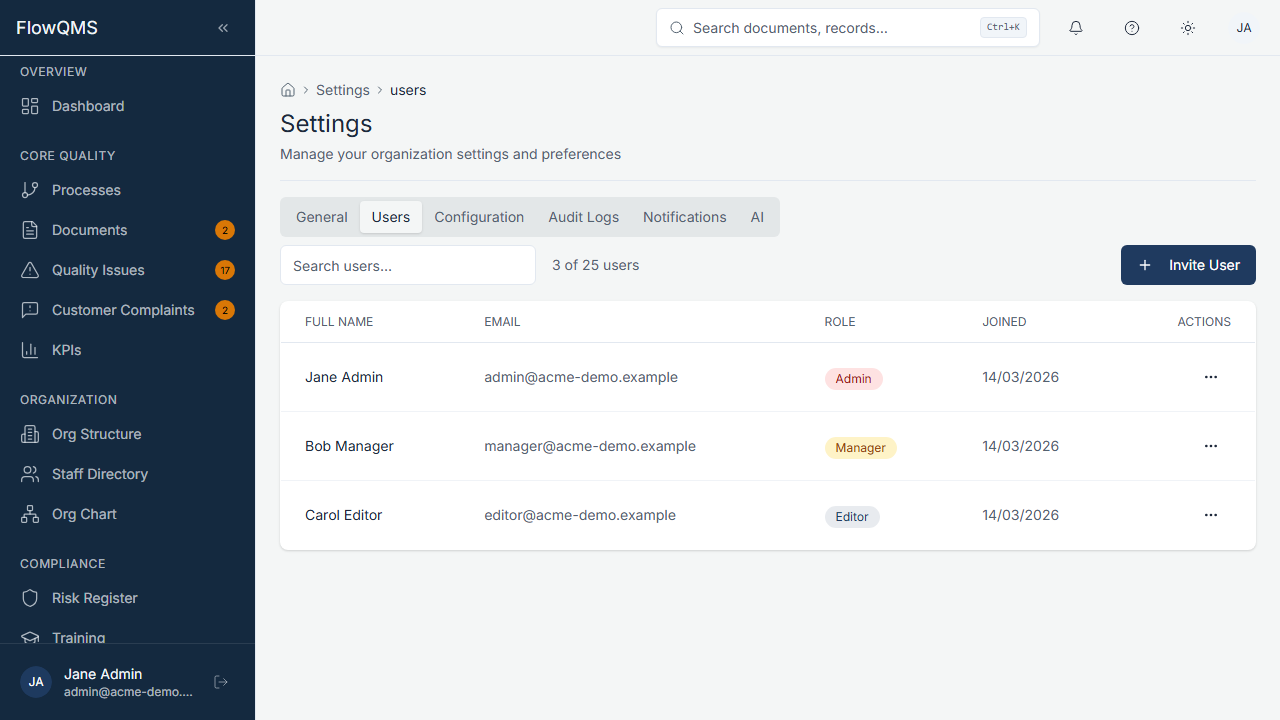Screen dimensions: 1280x720
Task: Open Quality Issues from the sidebar
Action: coord(98,270)
